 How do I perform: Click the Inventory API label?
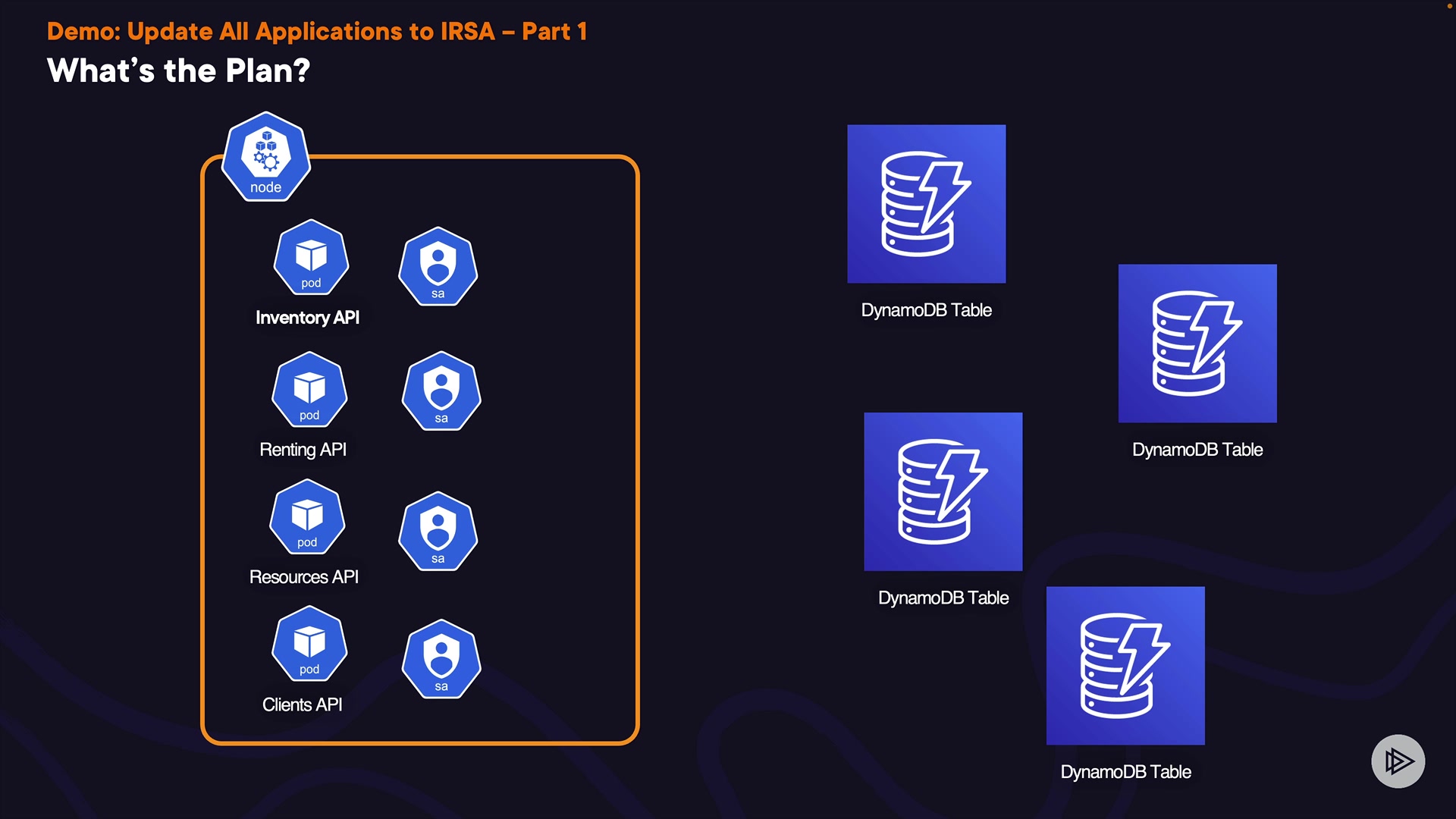pyautogui.click(x=307, y=318)
